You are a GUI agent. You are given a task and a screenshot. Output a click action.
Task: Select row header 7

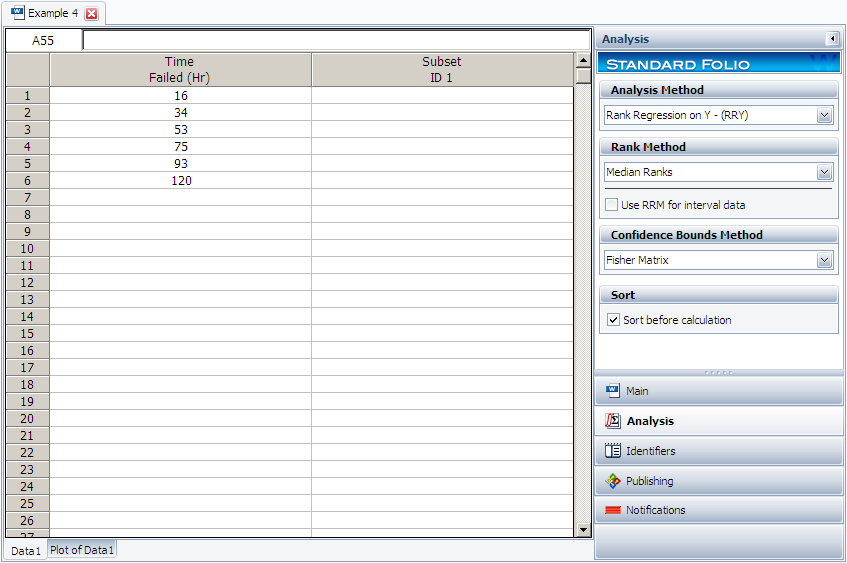(28, 198)
